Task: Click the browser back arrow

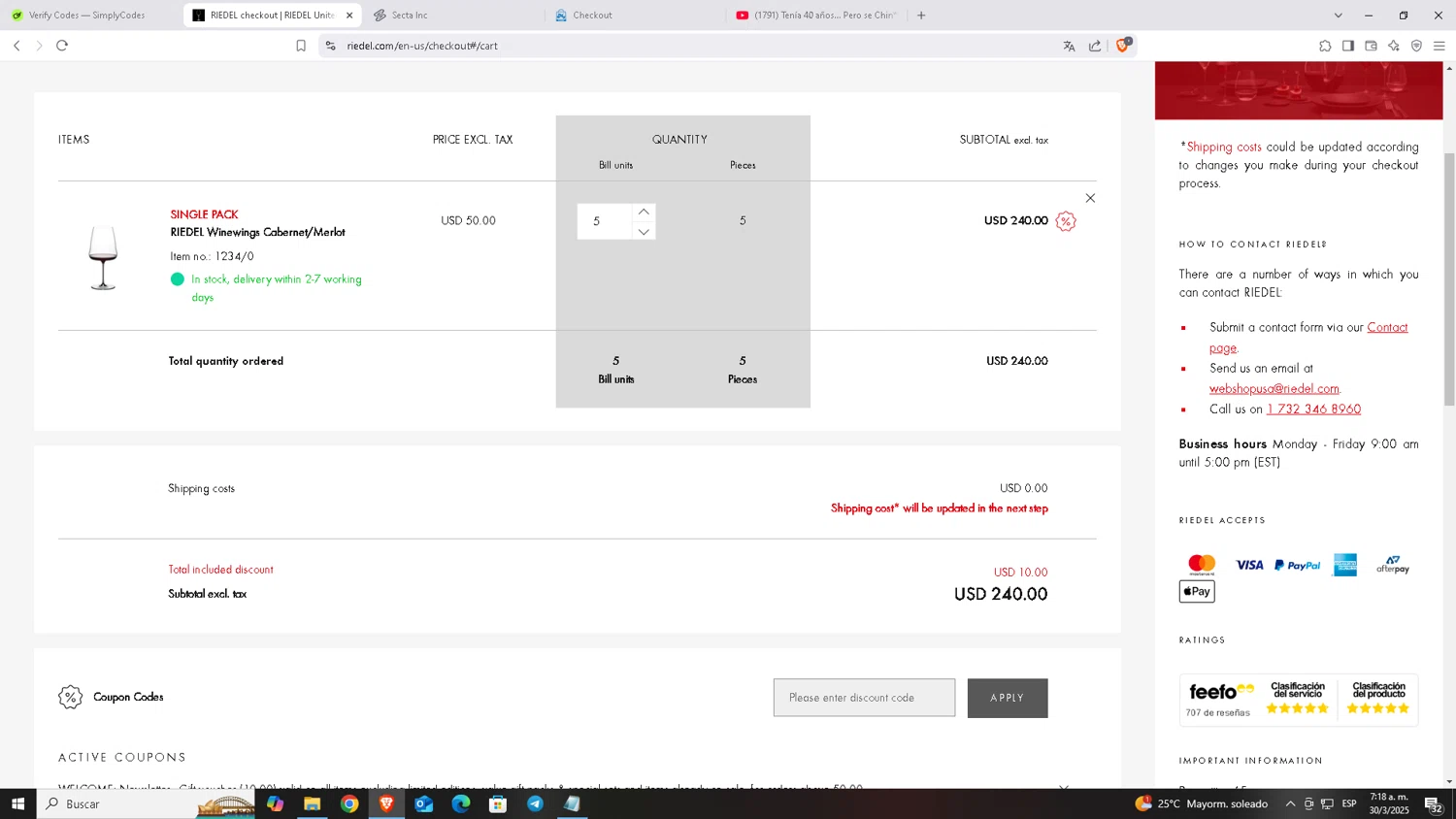Action: coord(17,46)
